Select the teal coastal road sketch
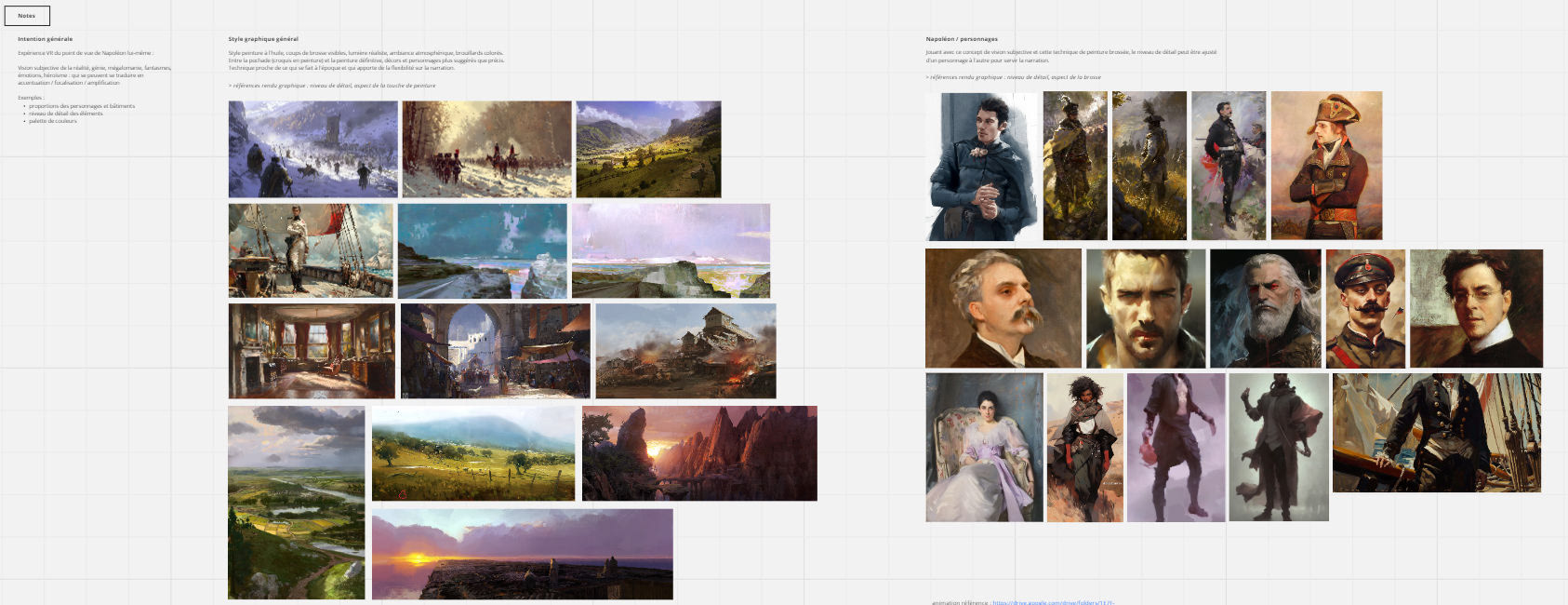This screenshot has height=605, width=1568. (482, 250)
